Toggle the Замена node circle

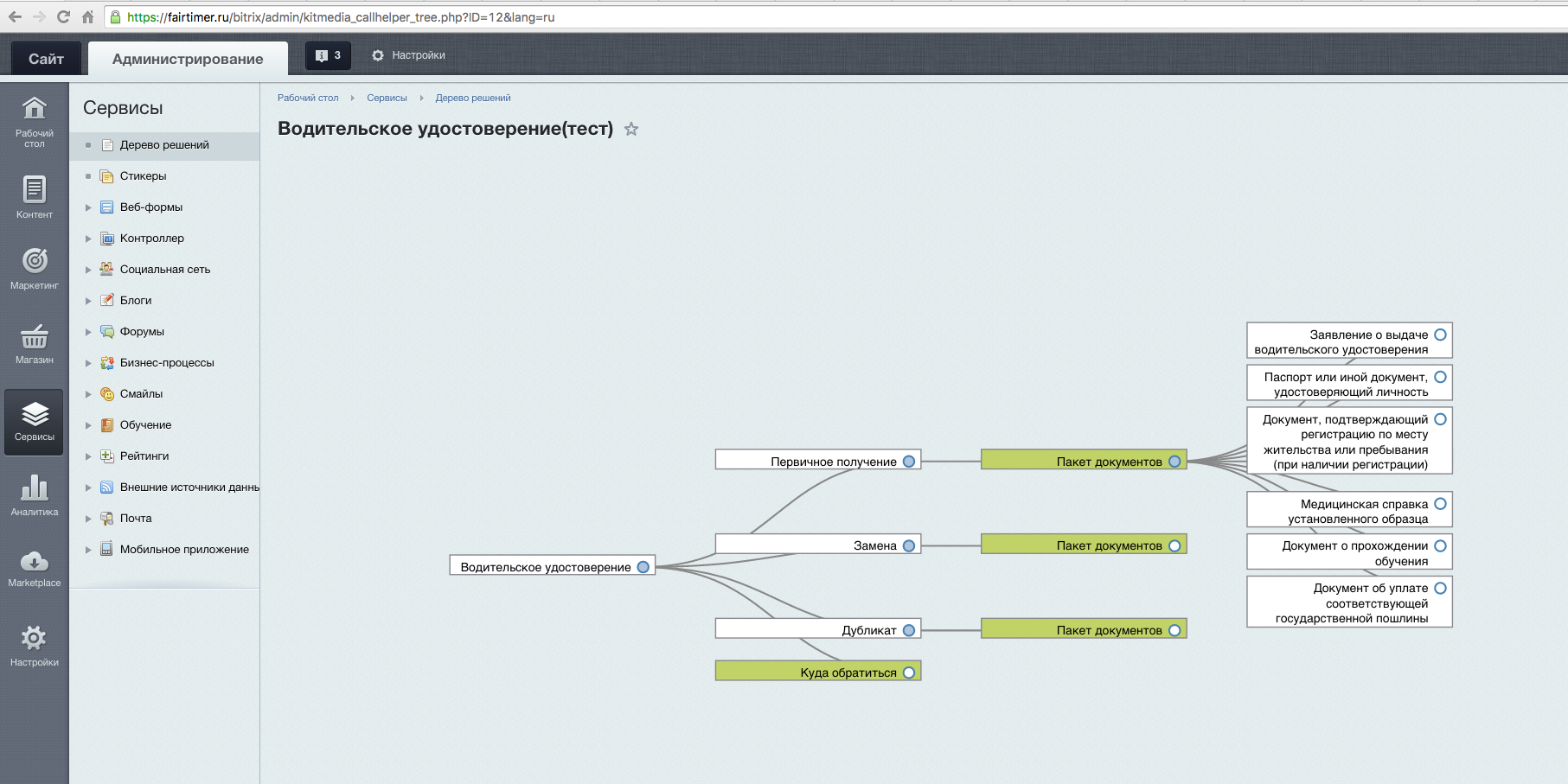(909, 545)
